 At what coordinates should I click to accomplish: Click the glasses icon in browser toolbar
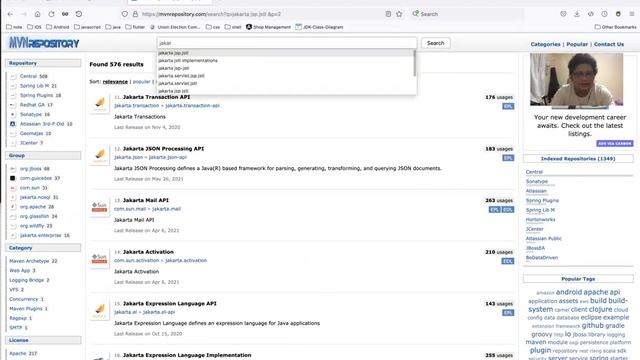click(x=65, y=14)
